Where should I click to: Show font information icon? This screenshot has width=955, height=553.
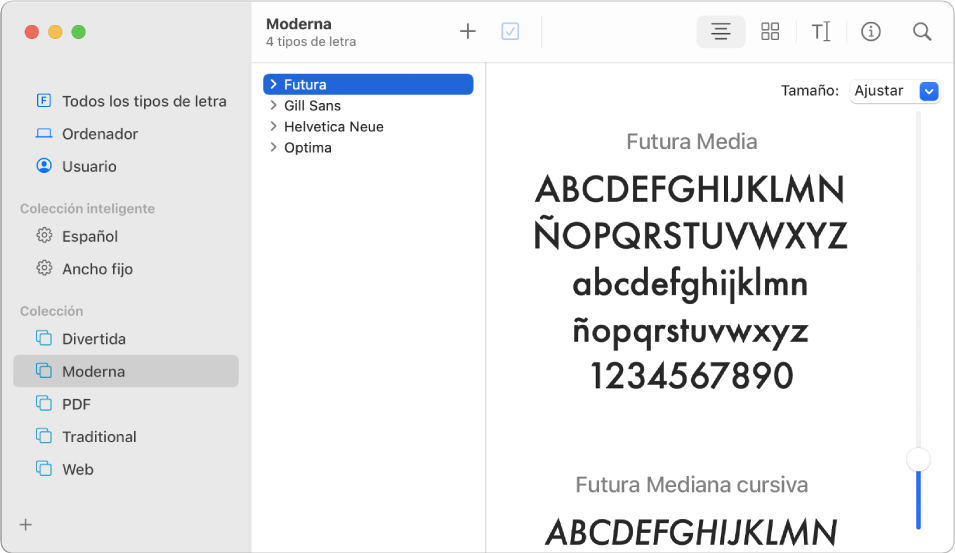870,31
